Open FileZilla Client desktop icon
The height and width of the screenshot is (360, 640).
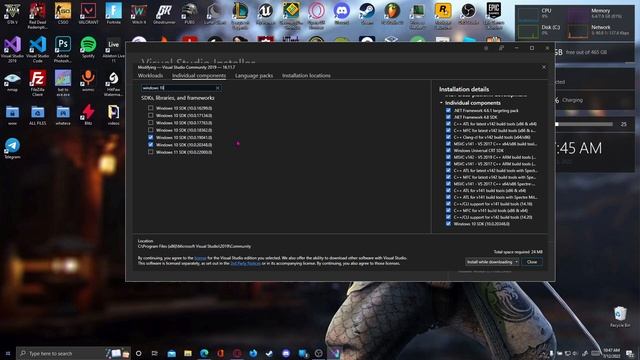pyautogui.click(x=38, y=83)
